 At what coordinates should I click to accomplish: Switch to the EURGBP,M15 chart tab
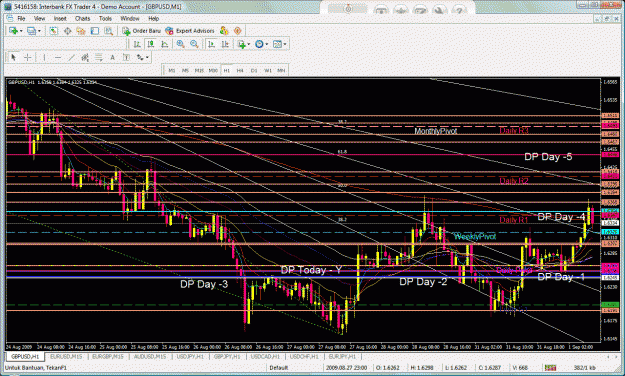tap(108, 356)
